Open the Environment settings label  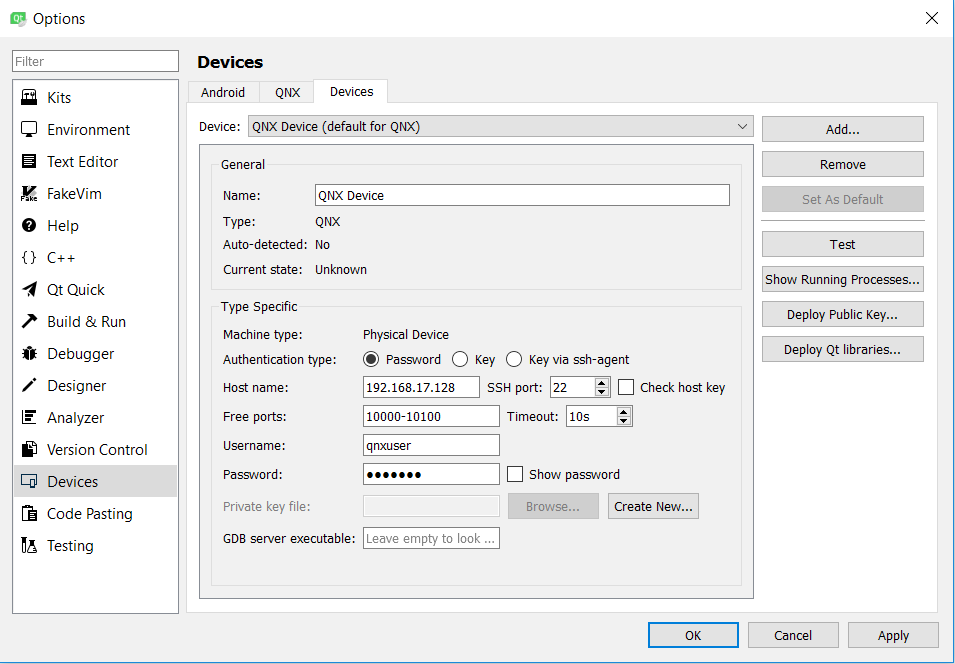coord(88,130)
